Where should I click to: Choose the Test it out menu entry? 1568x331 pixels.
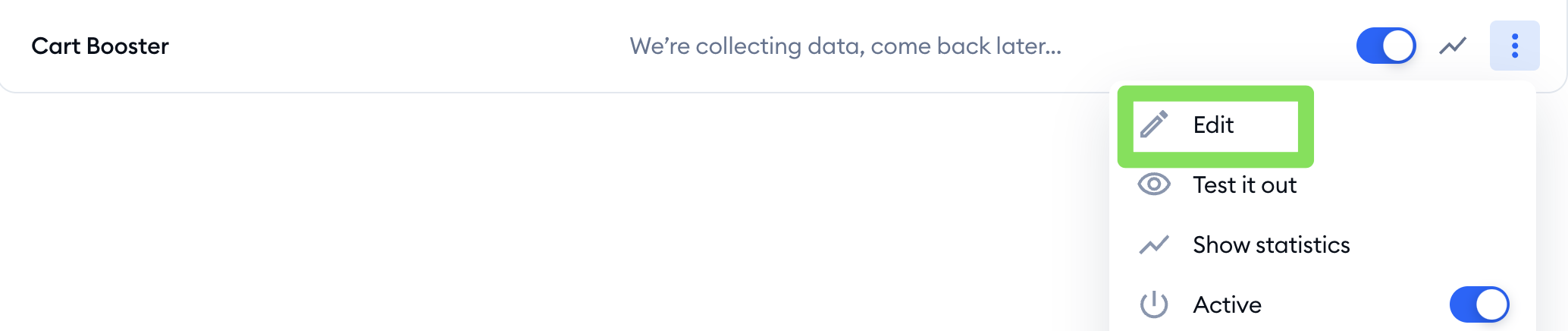(x=1244, y=184)
